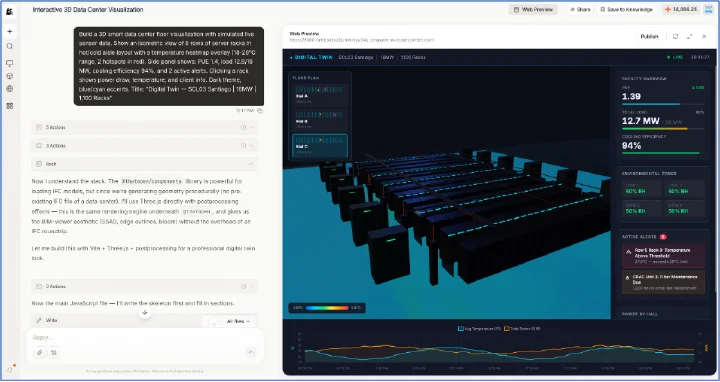The image size is (720, 382).
Task: Close the web preview panel
Action: click(x=704, y=36)
